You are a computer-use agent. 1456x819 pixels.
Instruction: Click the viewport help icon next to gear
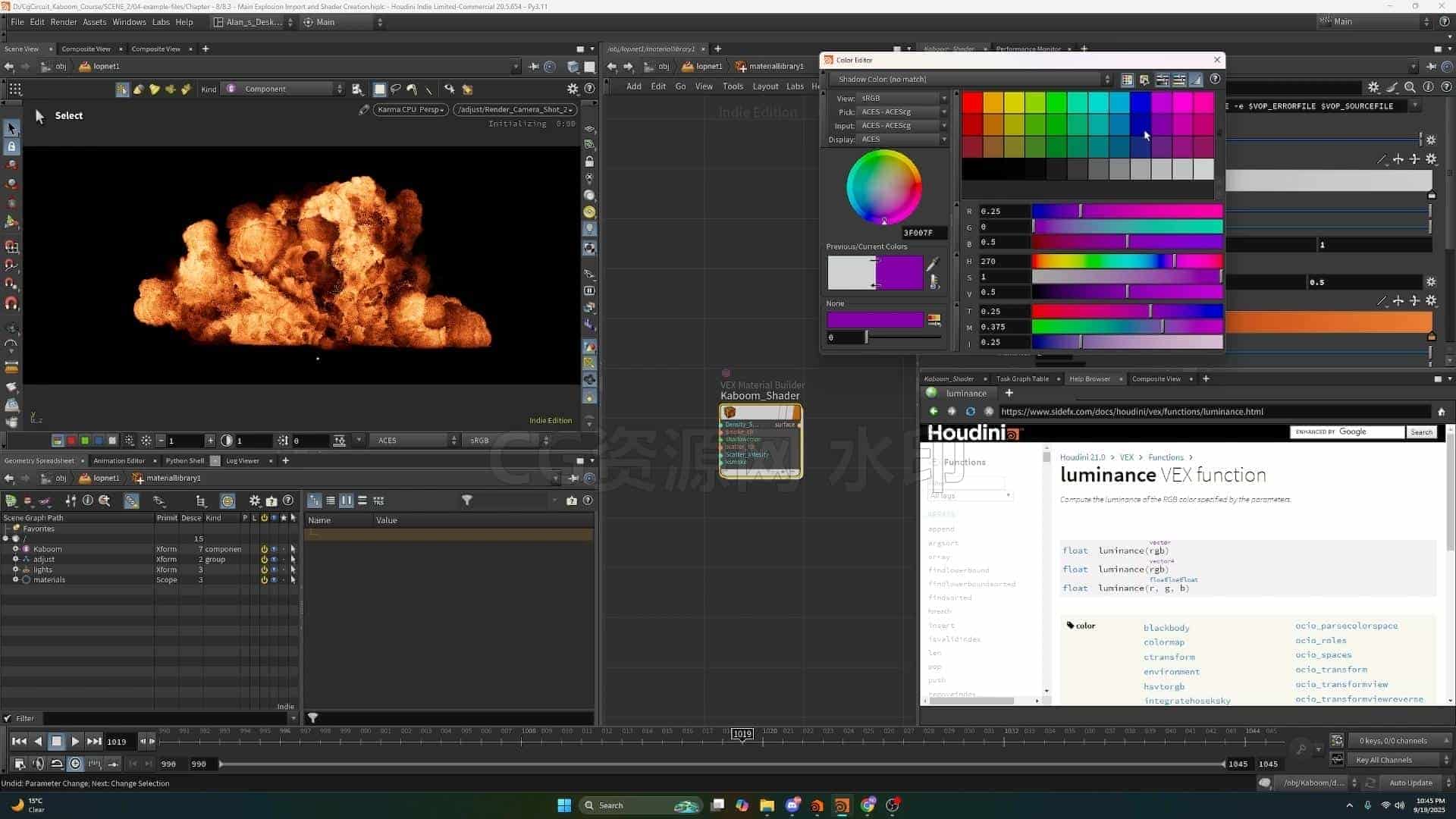589,89
